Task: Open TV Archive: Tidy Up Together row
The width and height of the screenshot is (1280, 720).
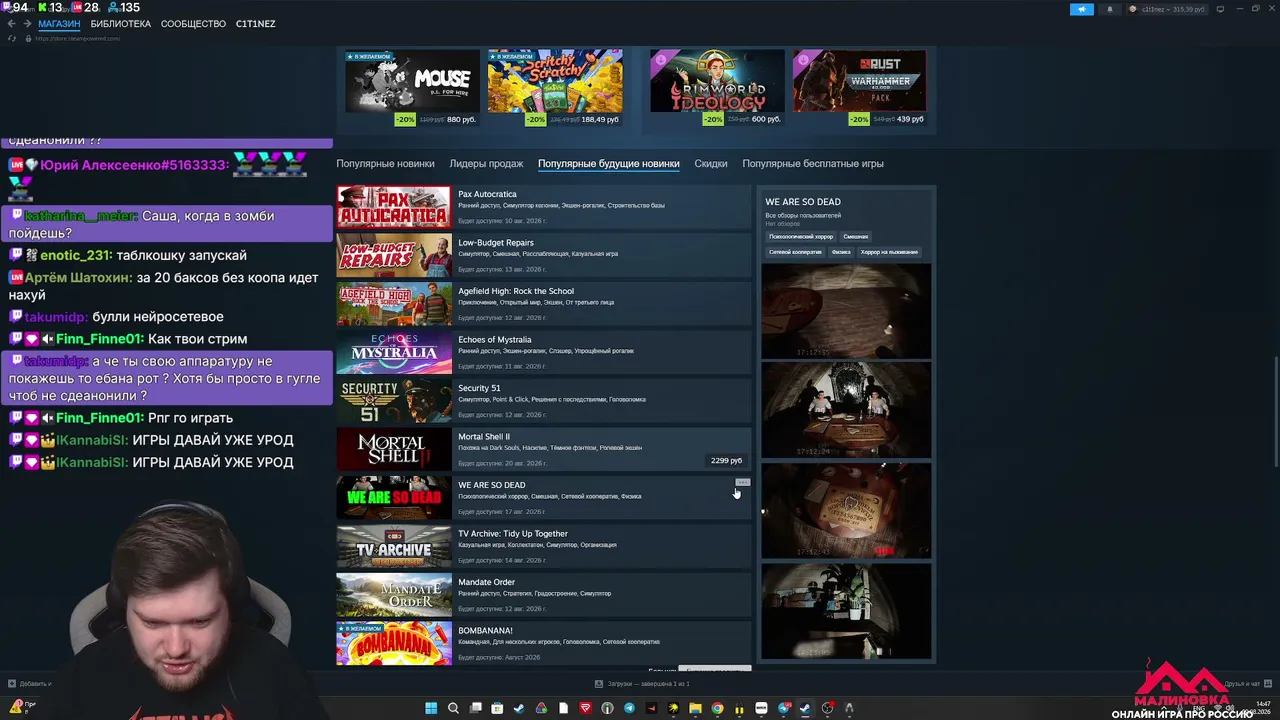Action: pos(543,546)
